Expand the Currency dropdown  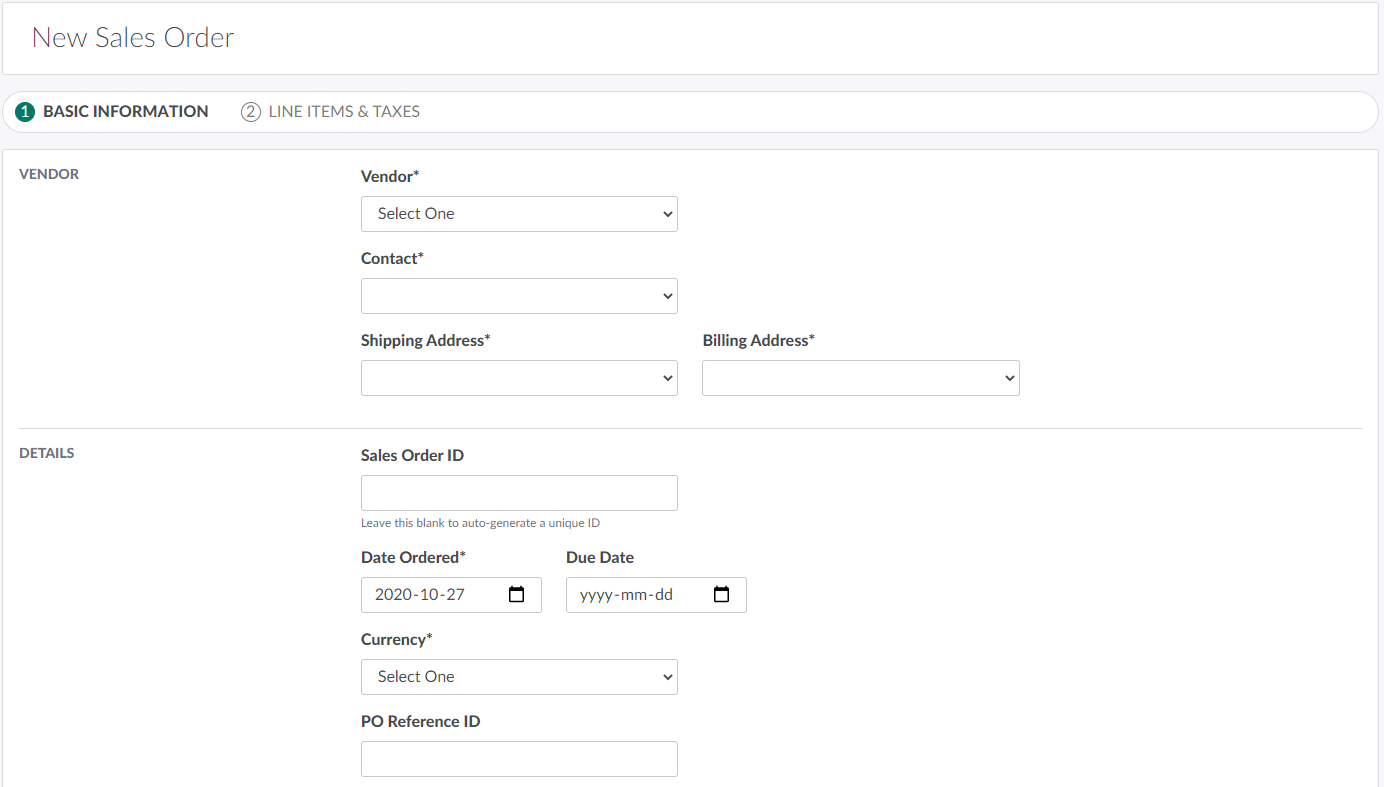click(519, 677)
